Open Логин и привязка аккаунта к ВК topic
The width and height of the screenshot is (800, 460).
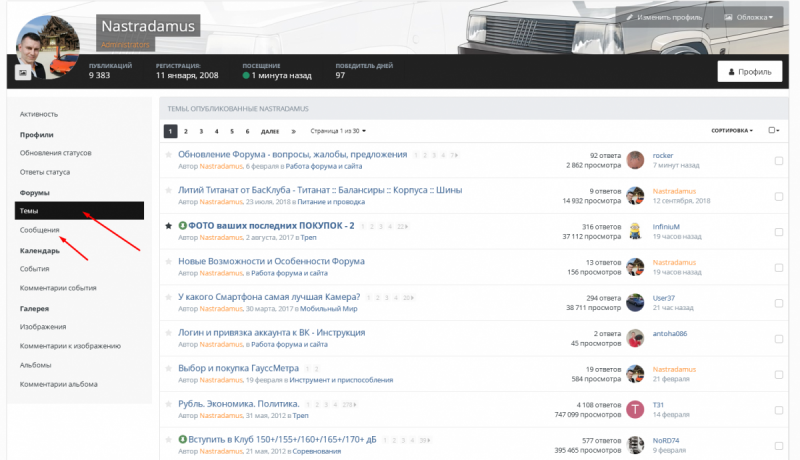tap(271, 333)
